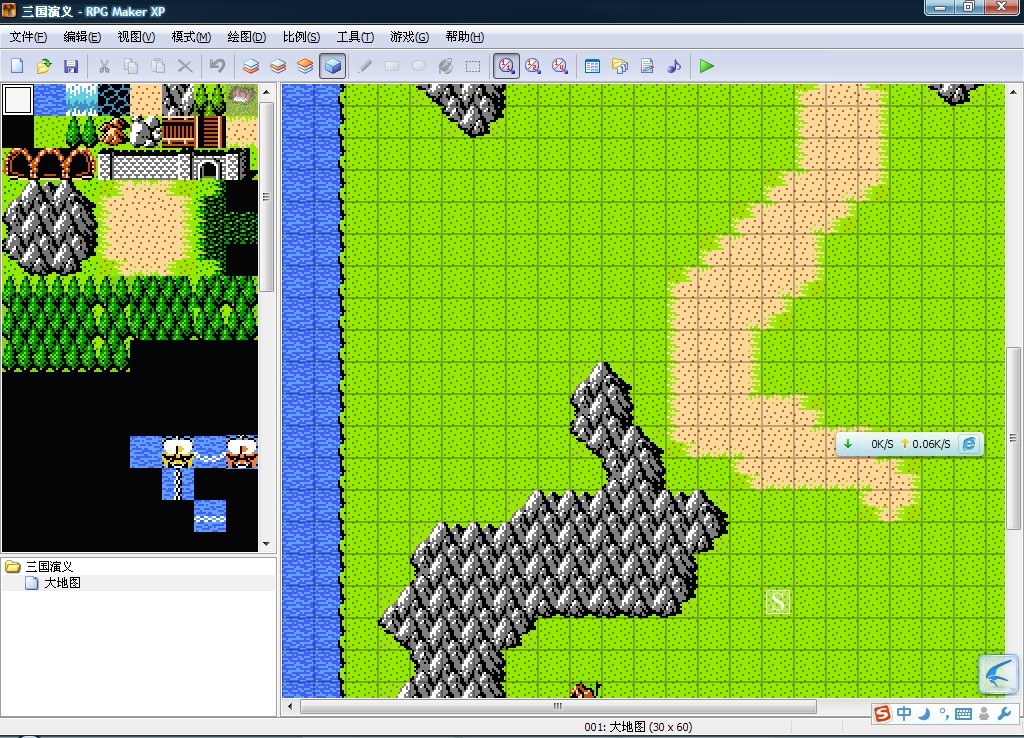Choose the dashed-rectangle Select tool
The width and height of the screenshot is (1024, 738).
tap(473, 66)
